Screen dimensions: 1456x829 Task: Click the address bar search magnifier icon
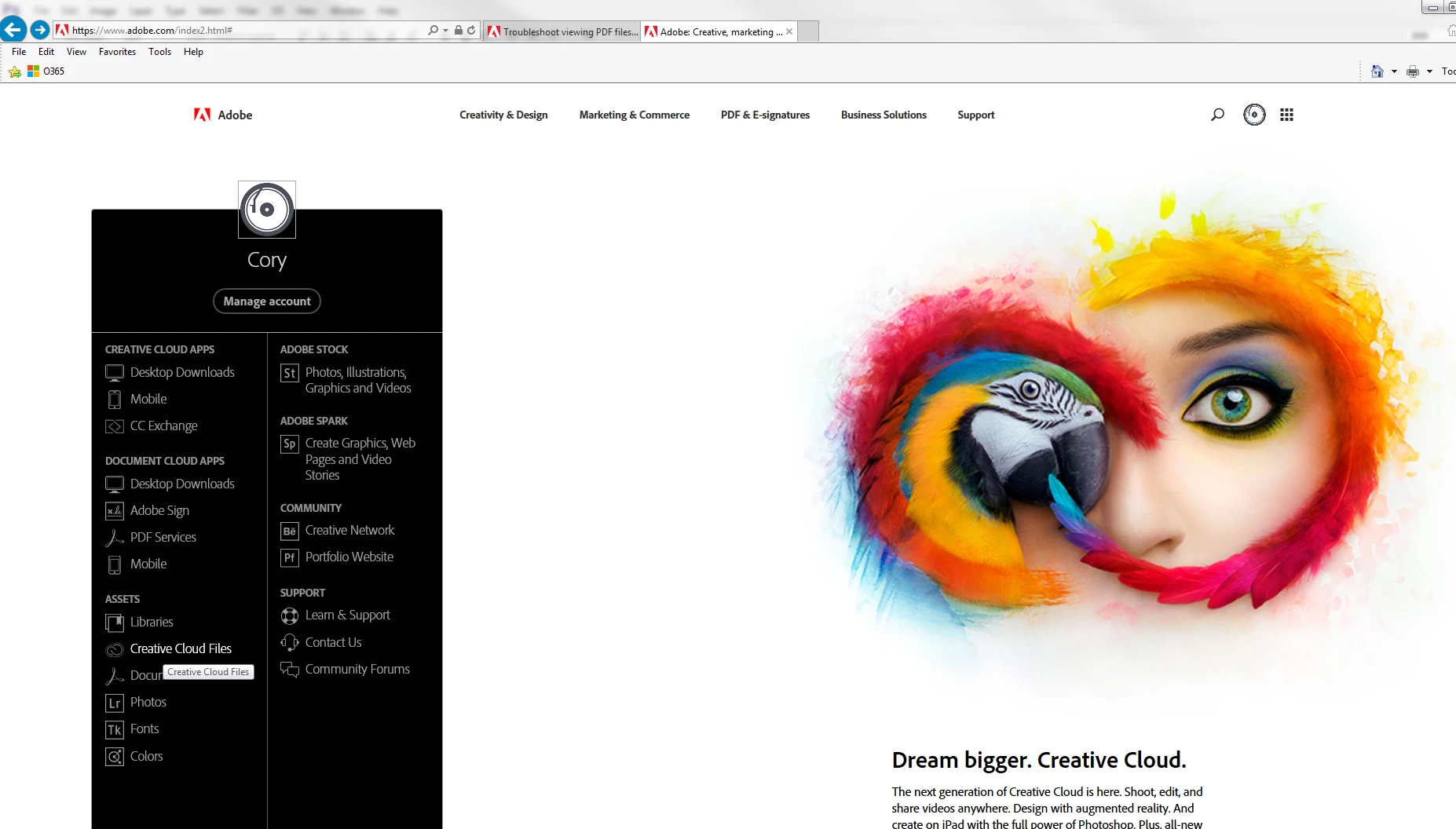click(x=433, y=30)
